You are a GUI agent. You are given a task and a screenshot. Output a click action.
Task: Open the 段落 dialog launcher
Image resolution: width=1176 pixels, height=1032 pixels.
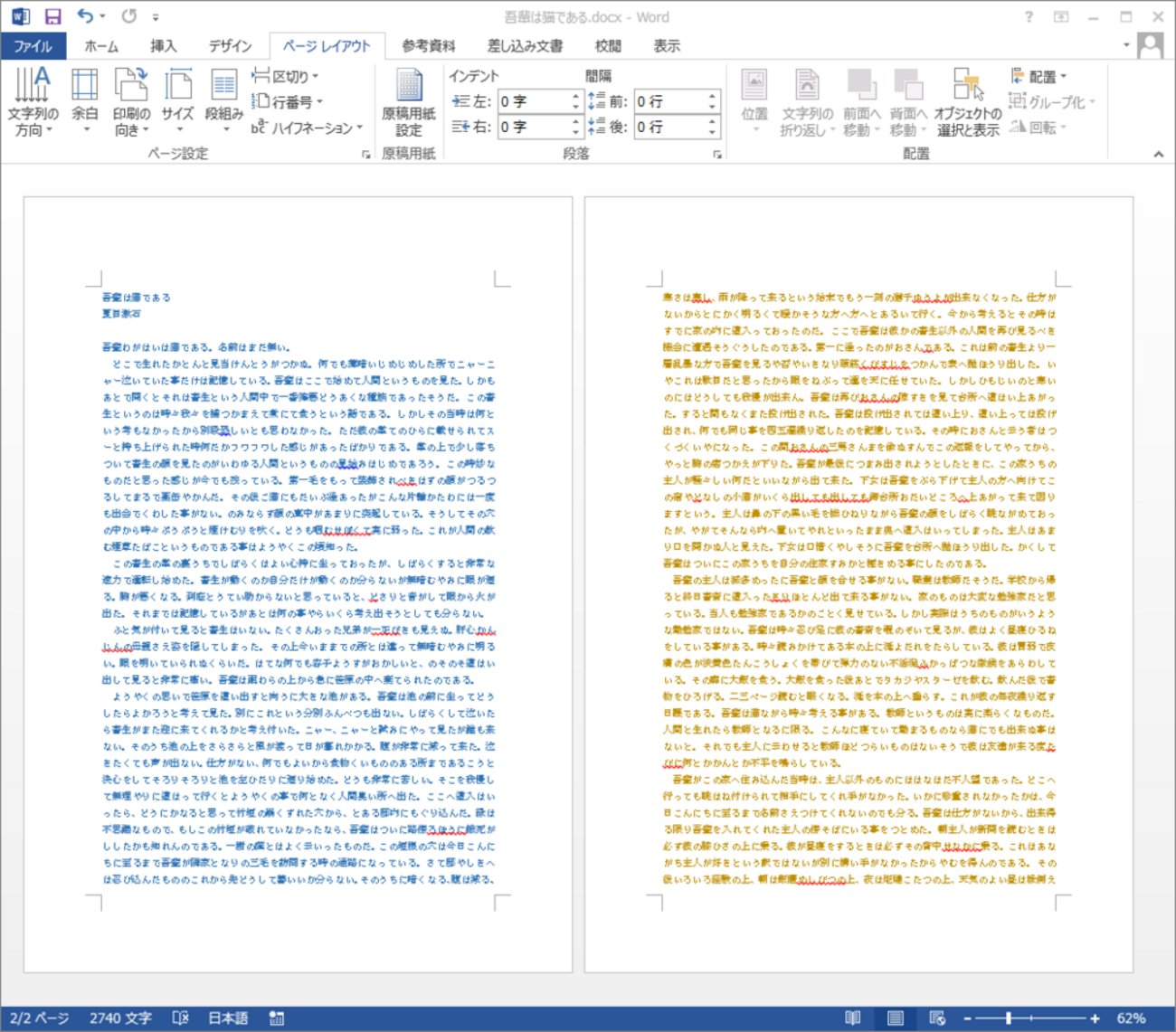[717, 154]
